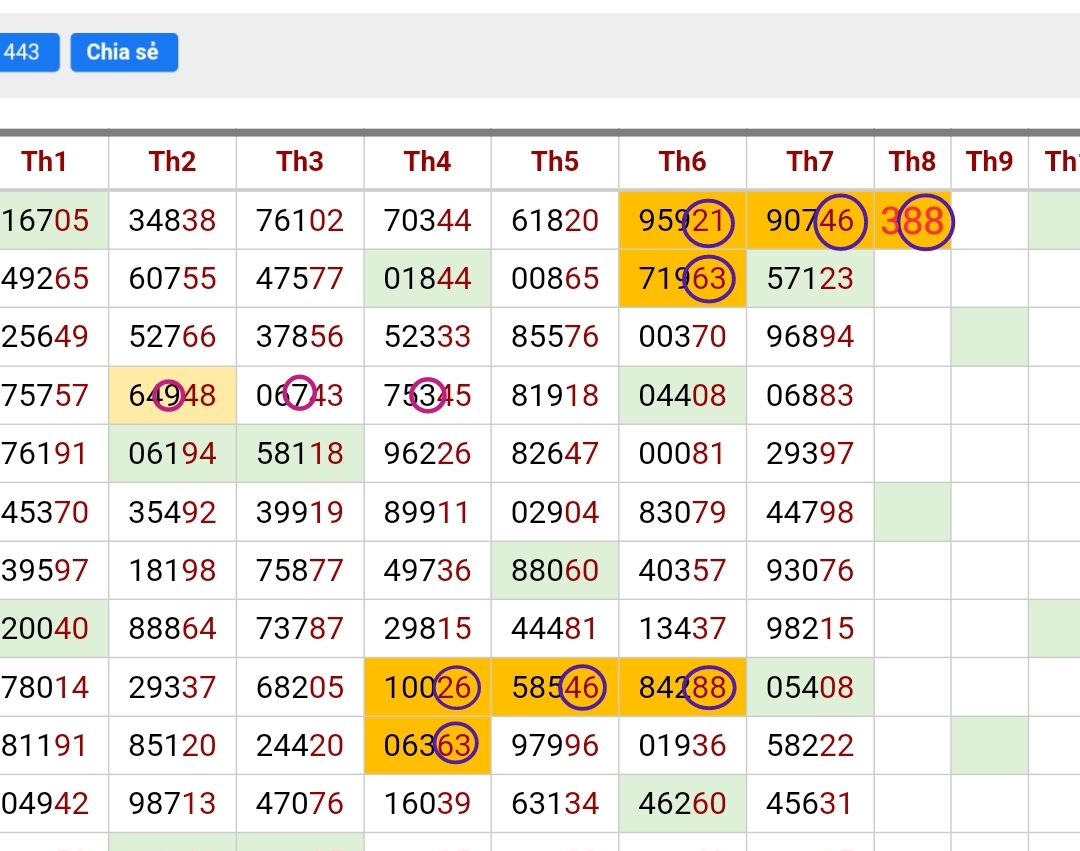The width and height of the screenshot is (1080, 851).
Task: Select the Th5 column header
Action: pyautogui.click(x=554, y=162)
